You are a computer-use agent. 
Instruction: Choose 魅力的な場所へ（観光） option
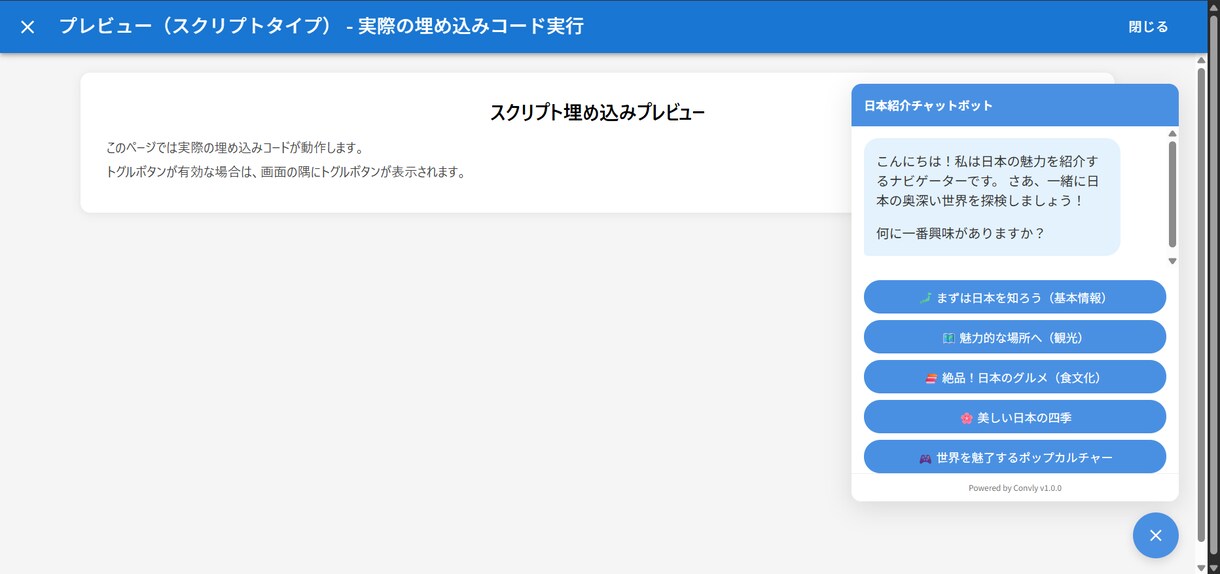coord(1015,337)
